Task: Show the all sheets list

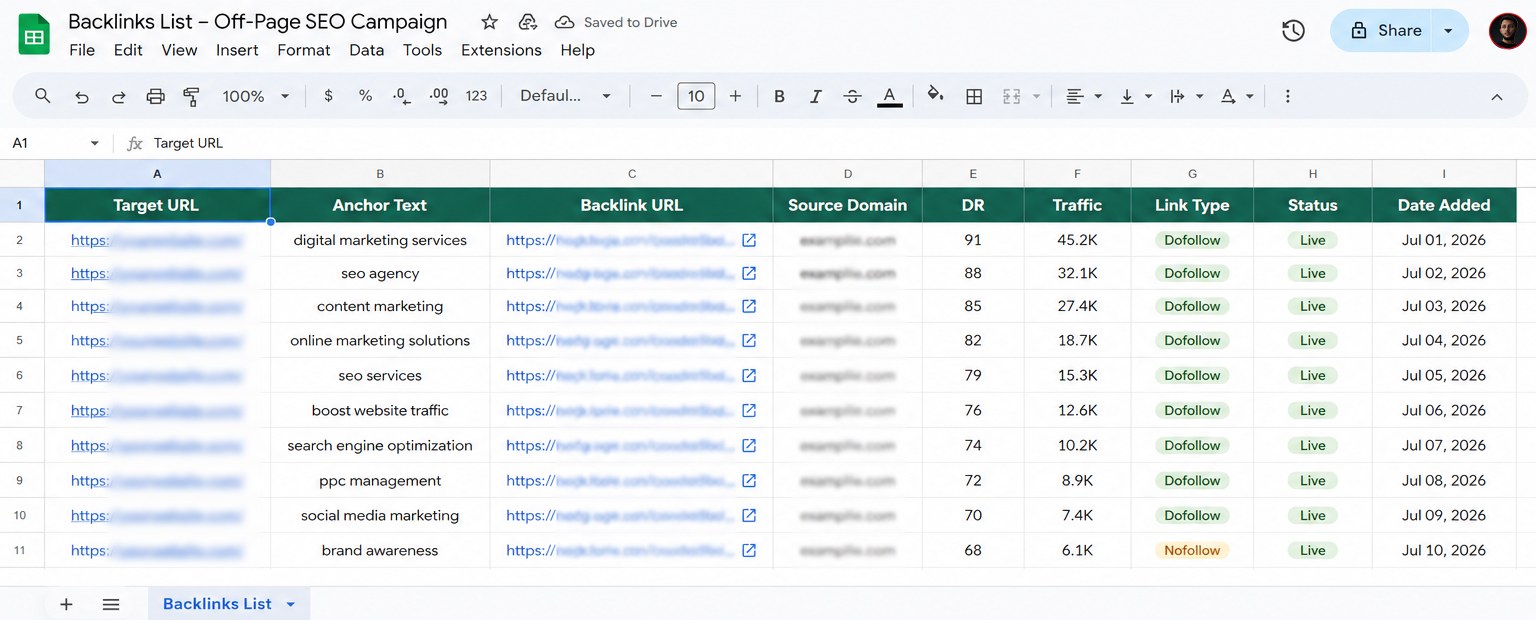Action: pos(111,604)
